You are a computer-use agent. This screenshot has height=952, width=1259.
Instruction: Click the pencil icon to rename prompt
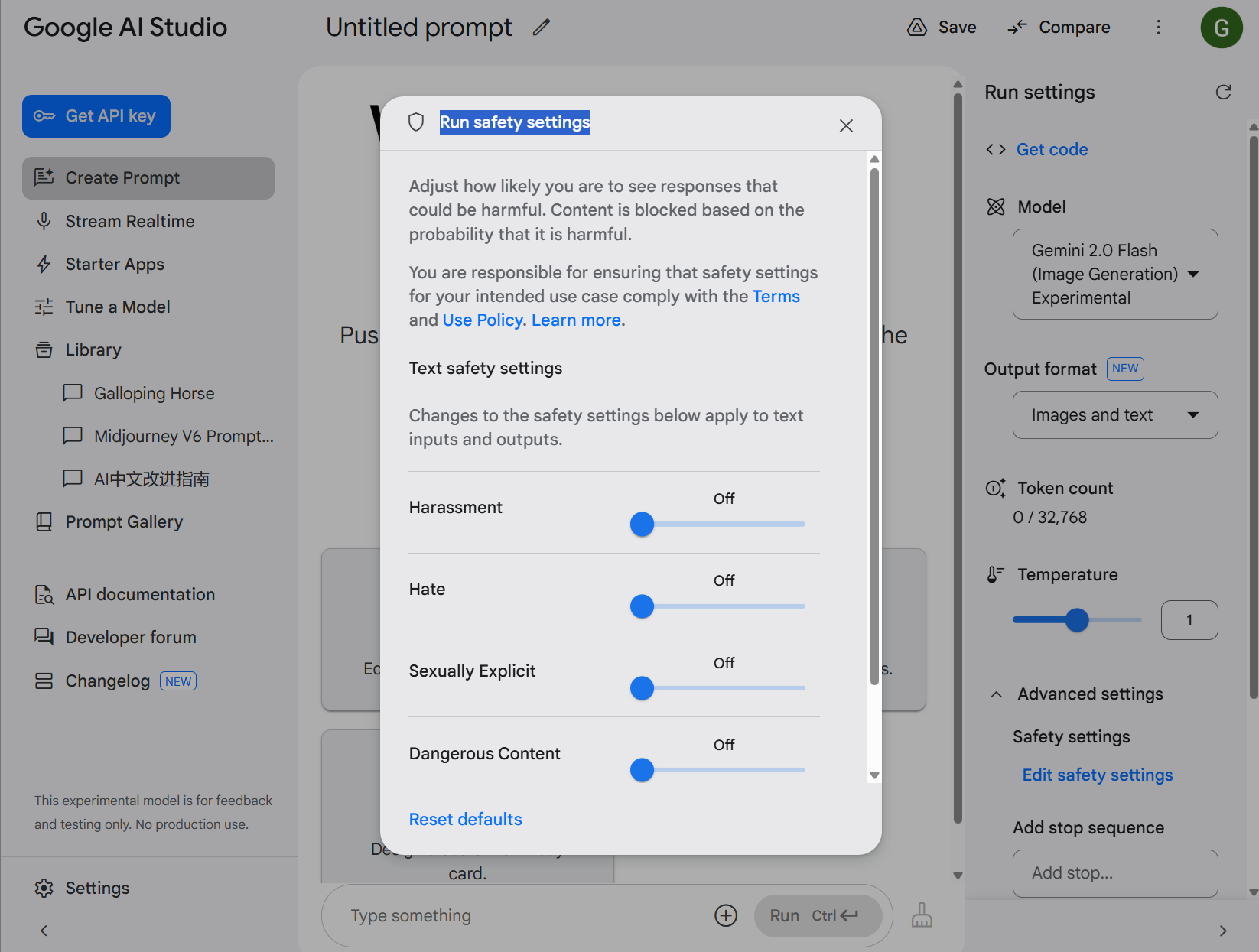coord(542,28)
